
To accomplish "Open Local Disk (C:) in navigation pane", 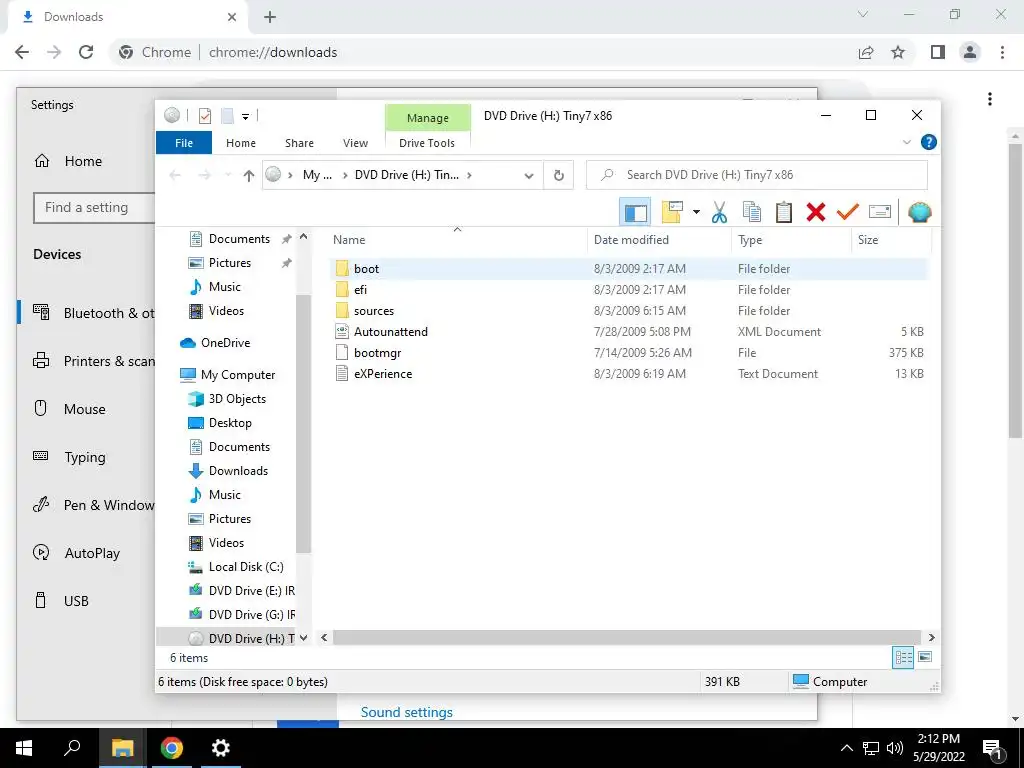I will [246, 566].
